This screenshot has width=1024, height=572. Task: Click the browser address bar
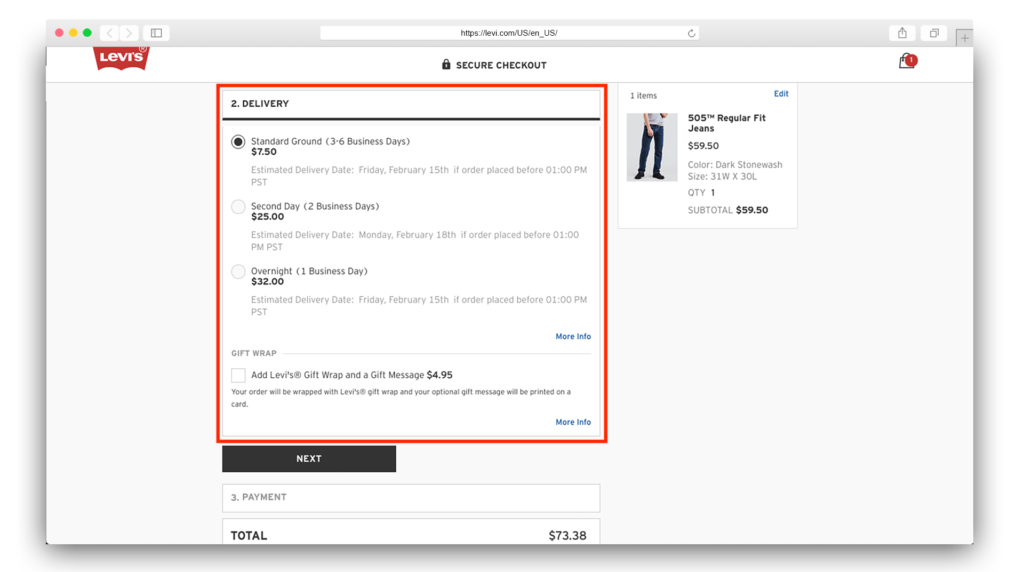pyautogui.click(x=509, y=33)
